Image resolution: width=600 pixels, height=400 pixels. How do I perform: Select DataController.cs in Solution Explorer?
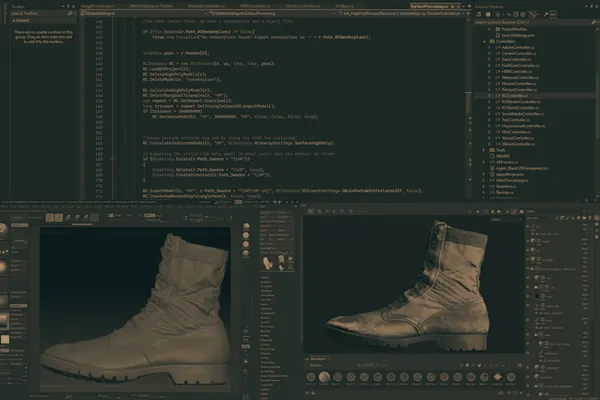point(516,59)
